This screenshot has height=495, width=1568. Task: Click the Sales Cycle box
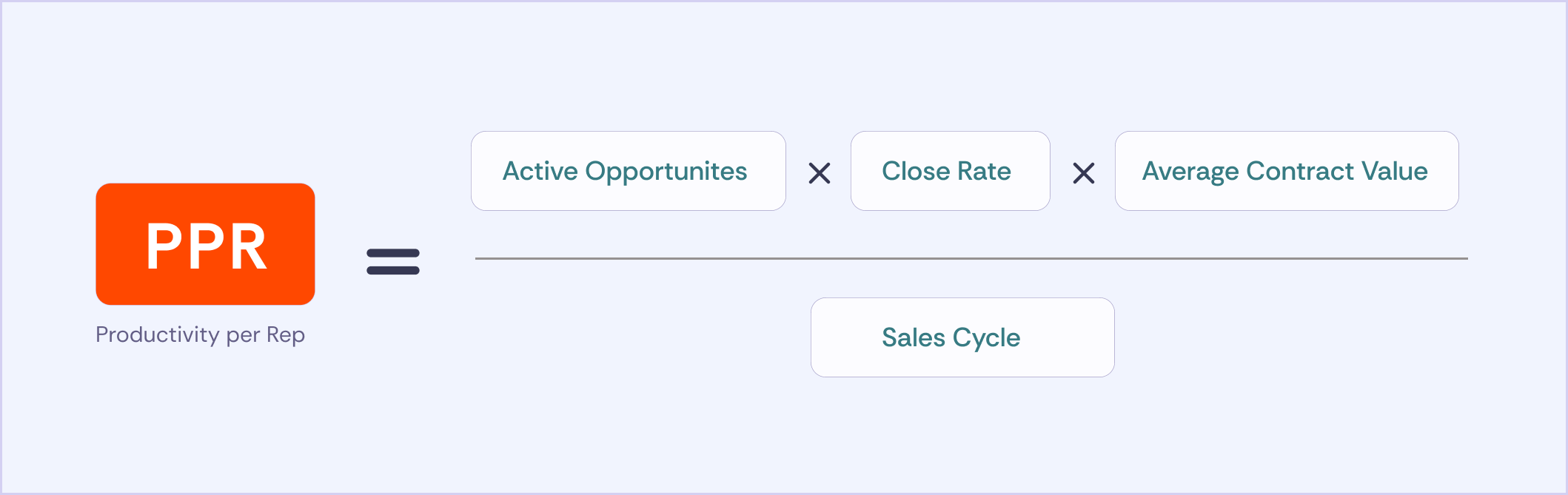tap(962, 337)
